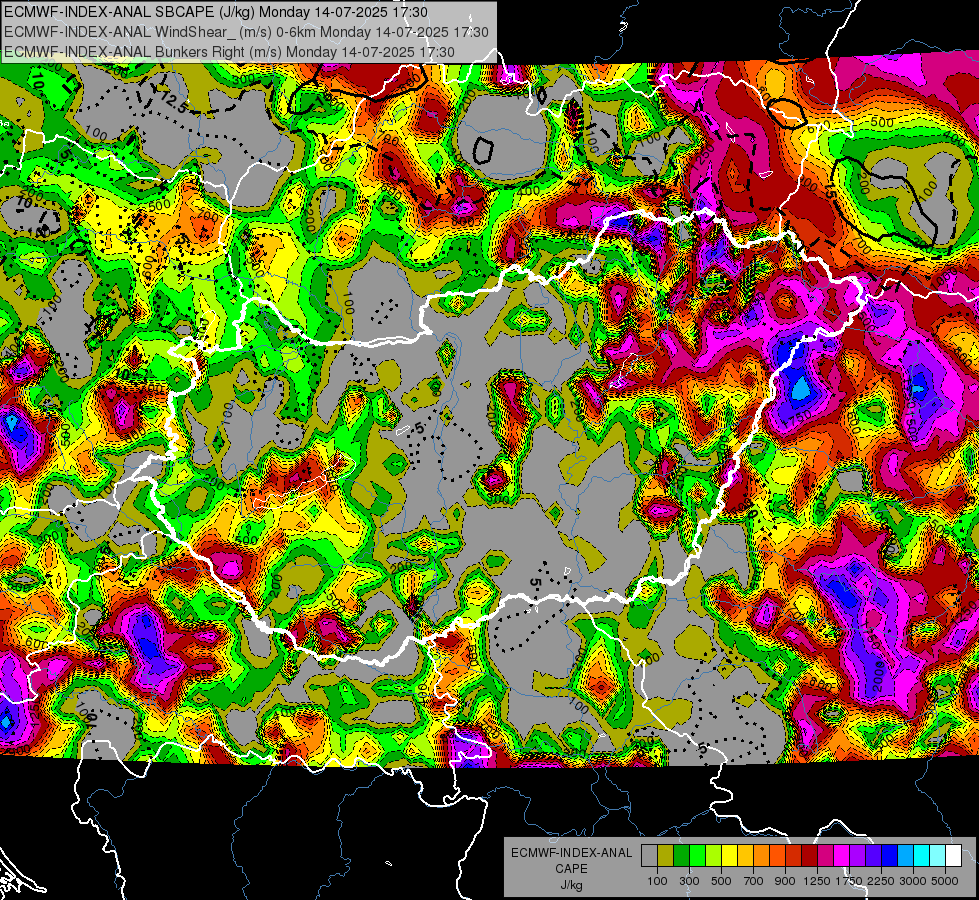Click the legend value 300
The image size is (979, 900).
pos(689,881)
